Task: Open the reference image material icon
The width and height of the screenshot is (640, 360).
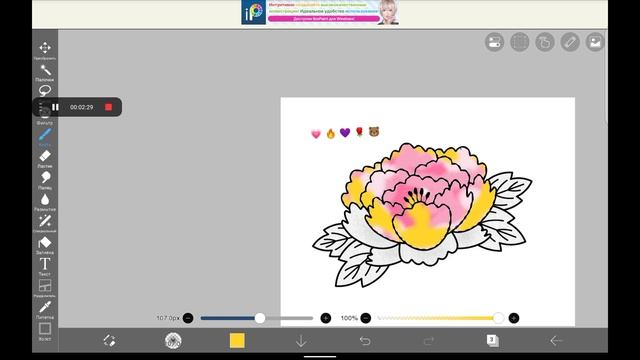Action: [595, 42]
